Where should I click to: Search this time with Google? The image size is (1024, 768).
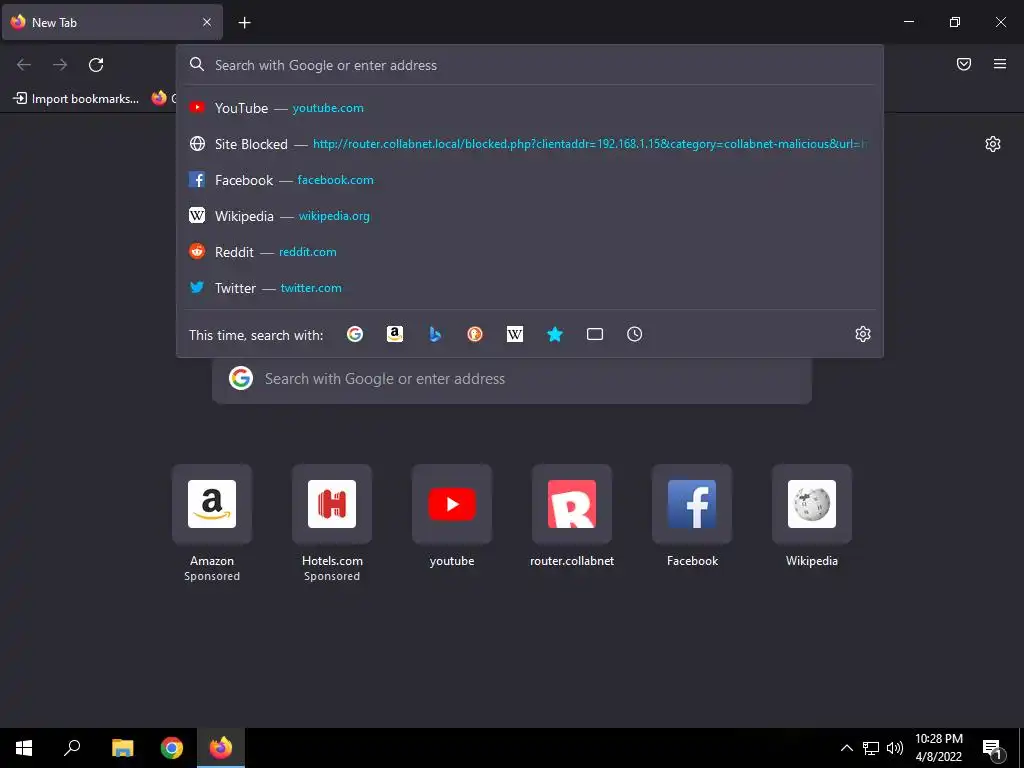(x=355, y=334)
